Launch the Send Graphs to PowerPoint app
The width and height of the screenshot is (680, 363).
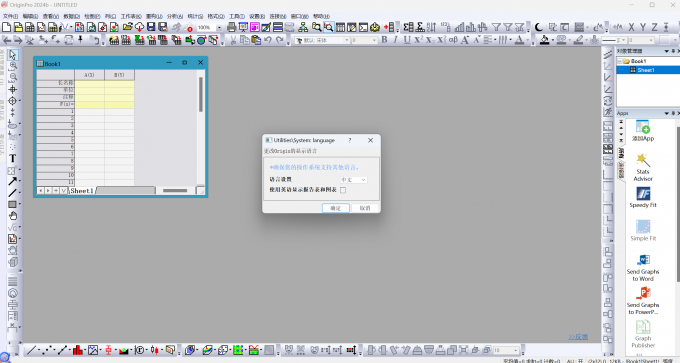(x=643, y=301)
